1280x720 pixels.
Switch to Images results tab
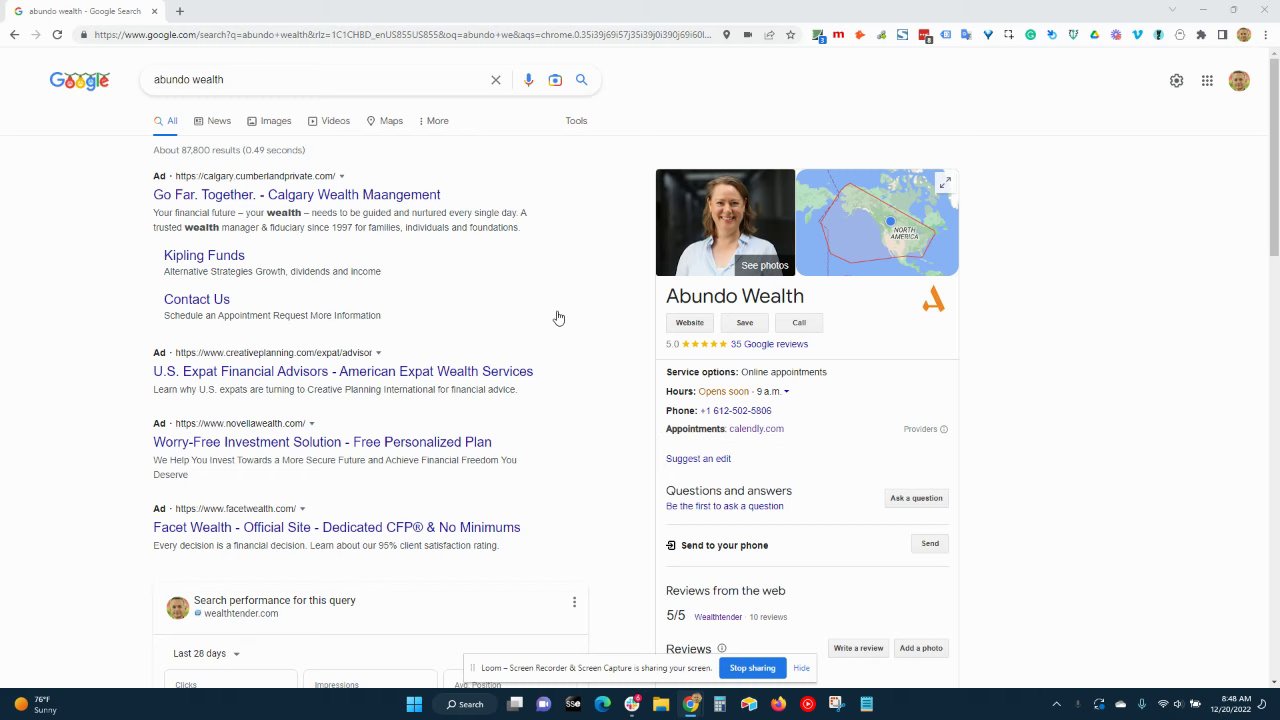tap(269, 121)
